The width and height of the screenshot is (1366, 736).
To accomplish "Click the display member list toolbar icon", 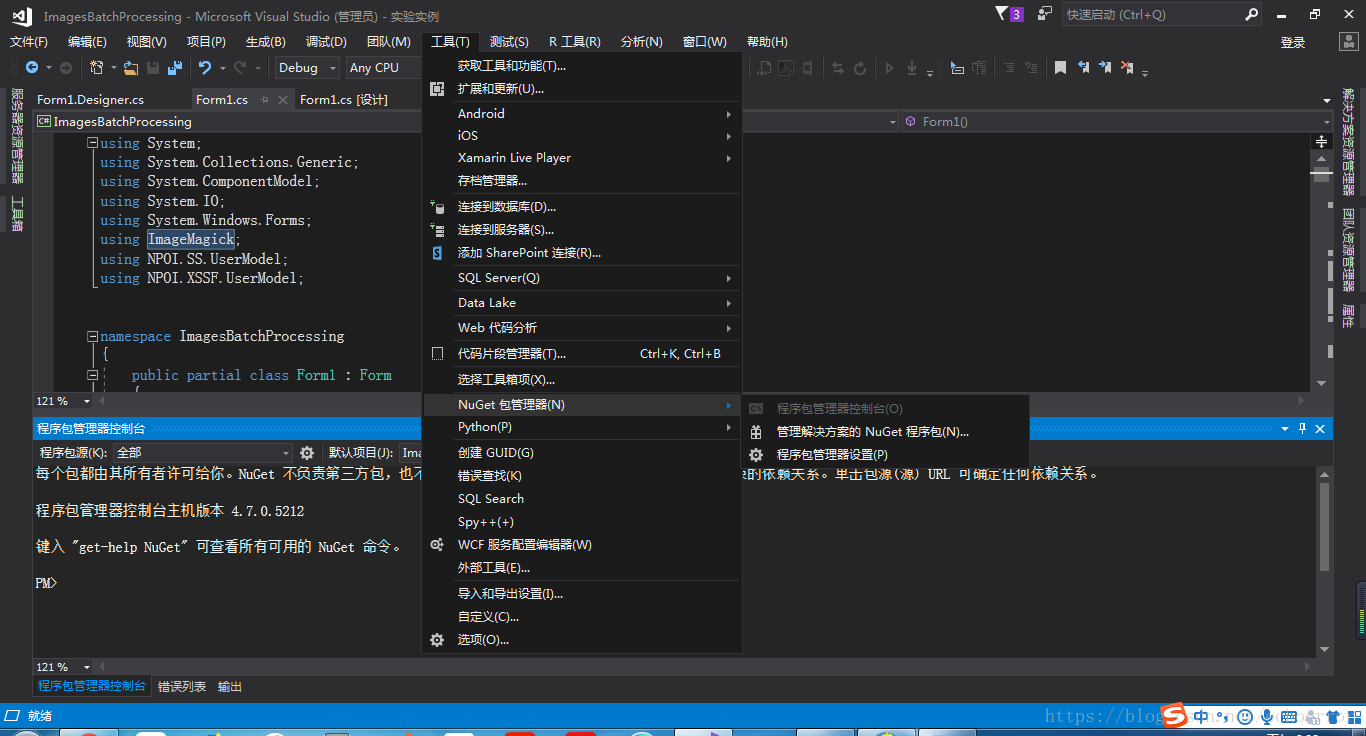I will click(x=957, y=67).
